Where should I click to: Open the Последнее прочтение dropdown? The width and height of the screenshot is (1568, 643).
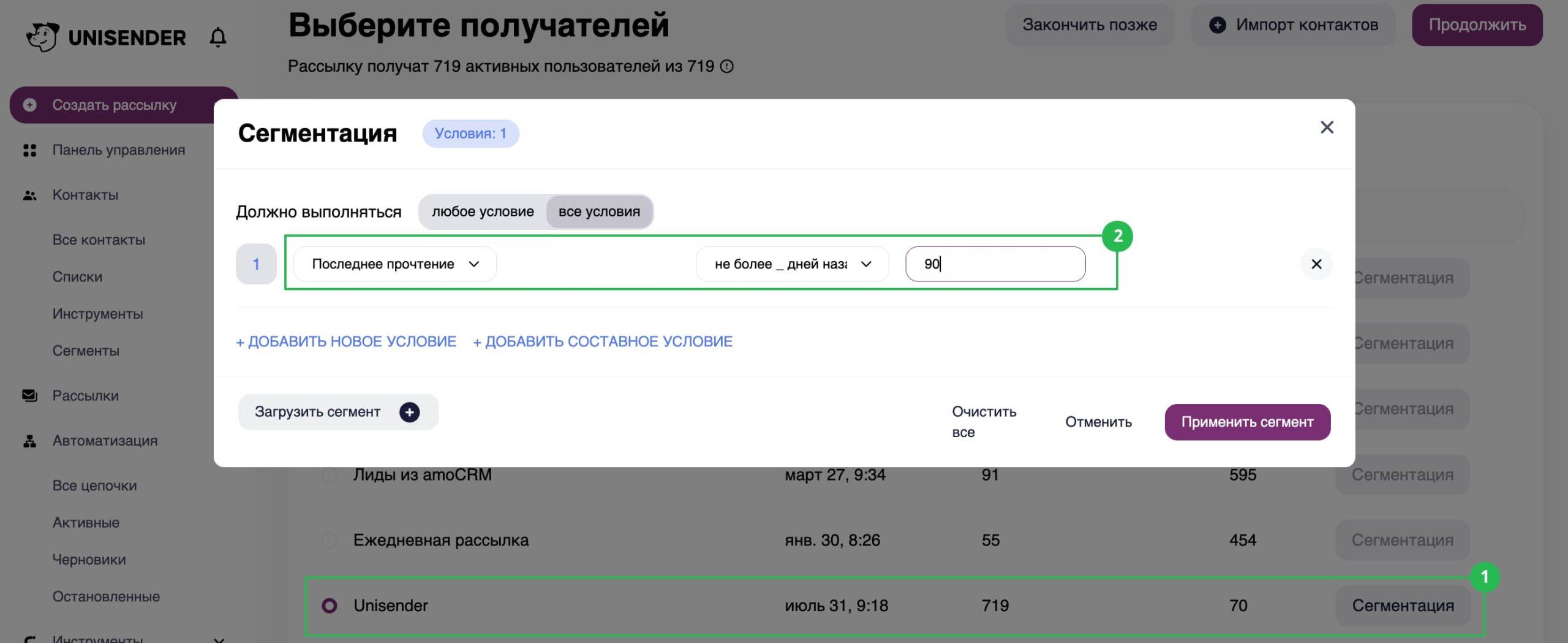tap(395, 264)
